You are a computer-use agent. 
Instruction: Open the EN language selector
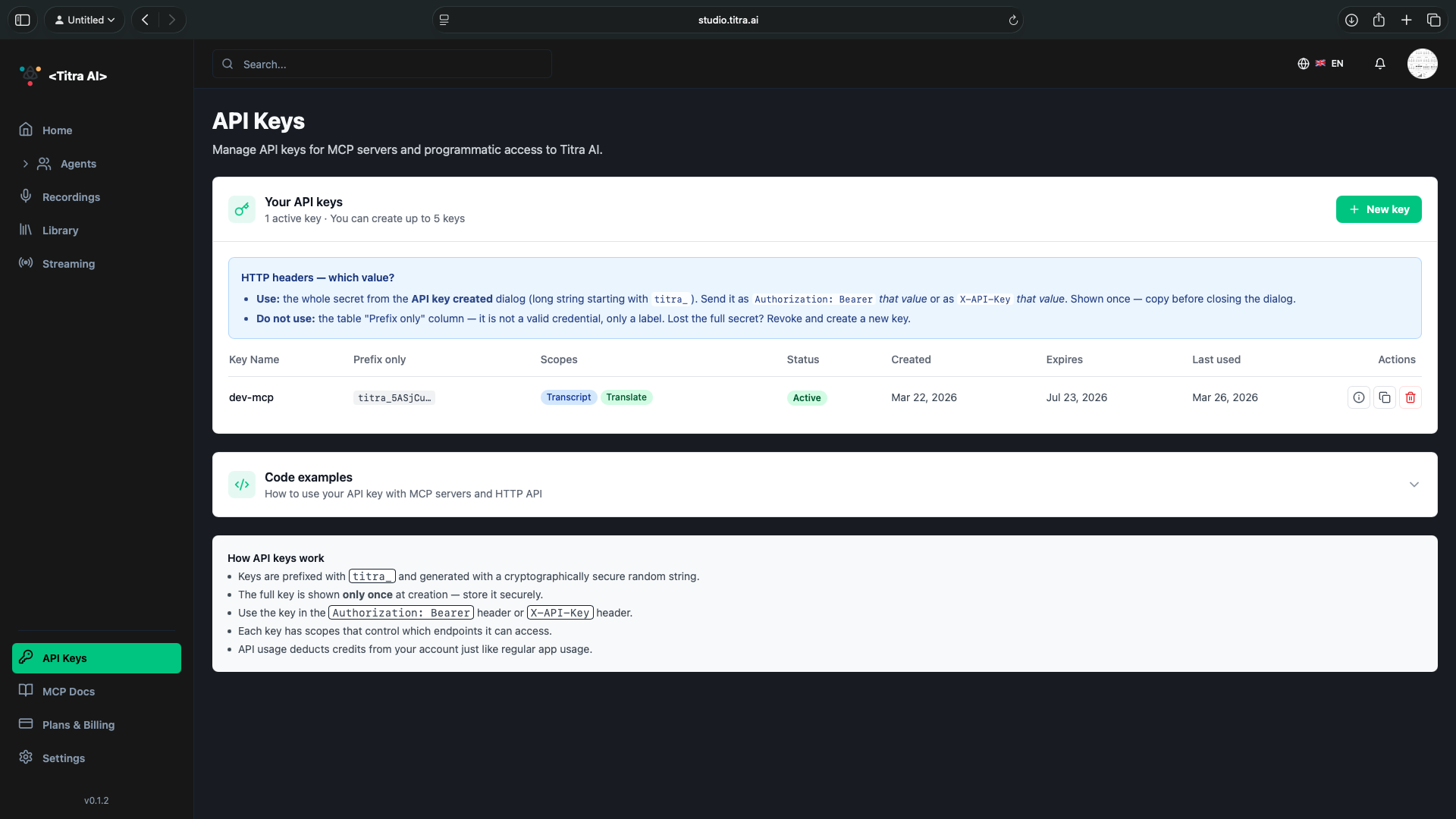(1320, 64)
